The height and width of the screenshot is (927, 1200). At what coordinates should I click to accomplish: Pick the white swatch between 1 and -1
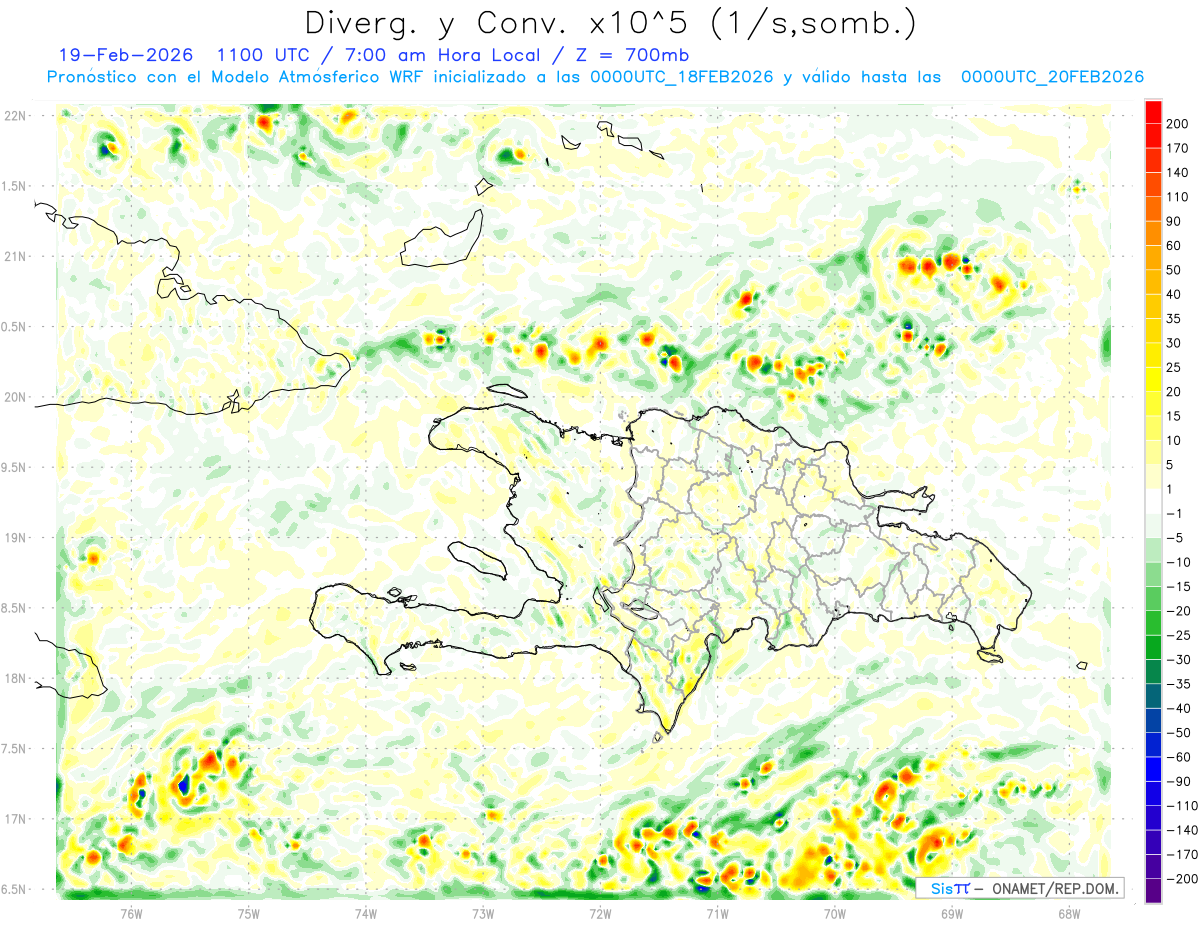(x=1153, y=501)
